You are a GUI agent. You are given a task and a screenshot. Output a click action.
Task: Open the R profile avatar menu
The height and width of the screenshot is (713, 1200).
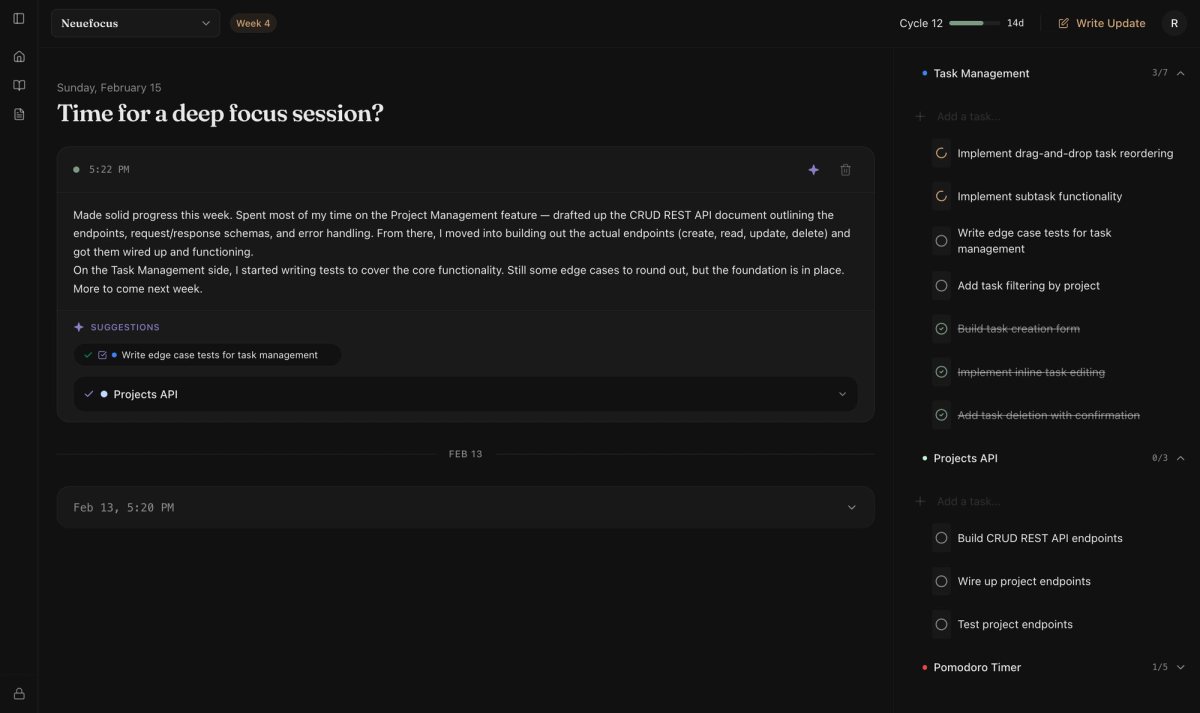[x=1173, y=22]
